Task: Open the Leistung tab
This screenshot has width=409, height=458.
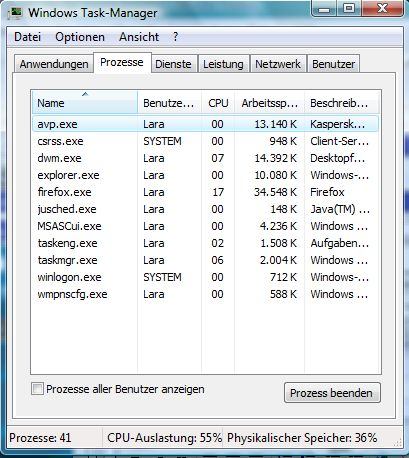Action: [223, 64]
